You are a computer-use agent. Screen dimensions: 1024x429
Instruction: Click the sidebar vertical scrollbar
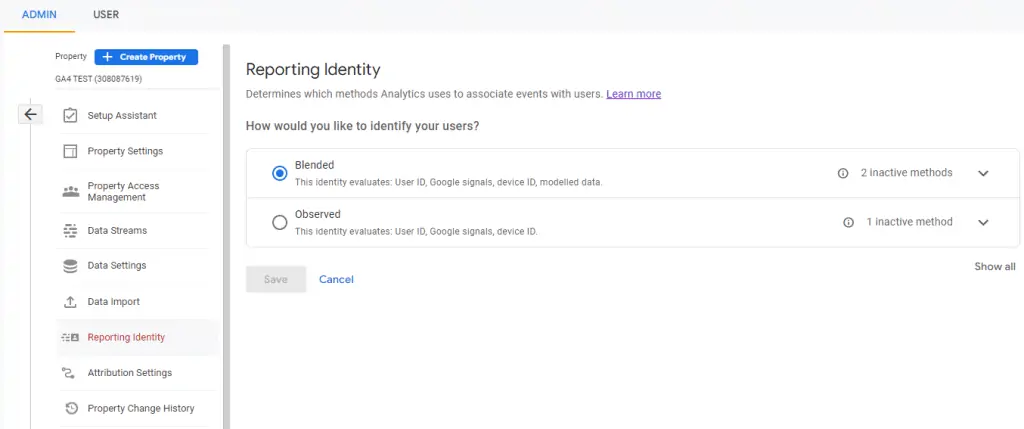coord(226,236)
